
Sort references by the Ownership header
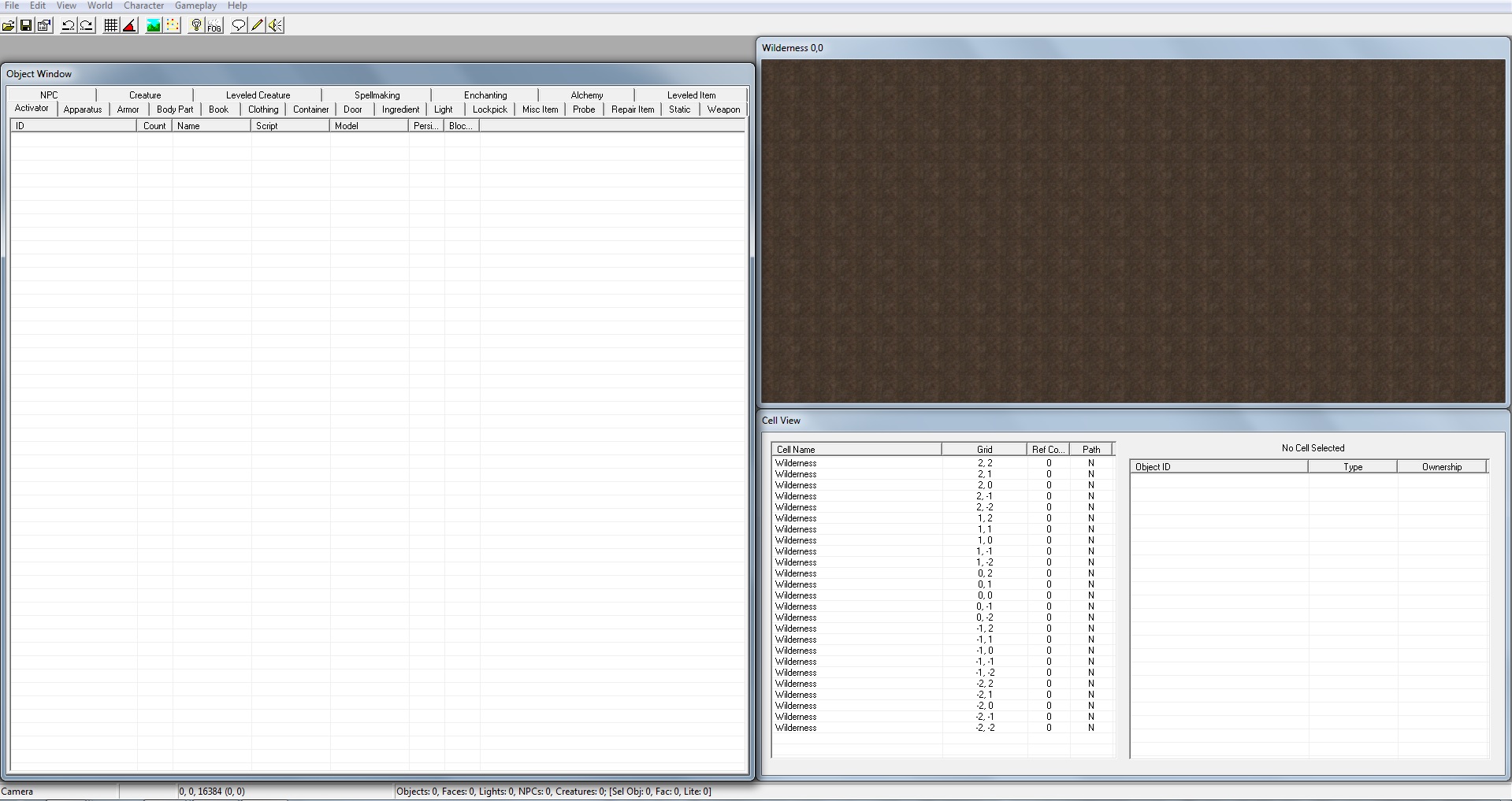[1442, 467]
